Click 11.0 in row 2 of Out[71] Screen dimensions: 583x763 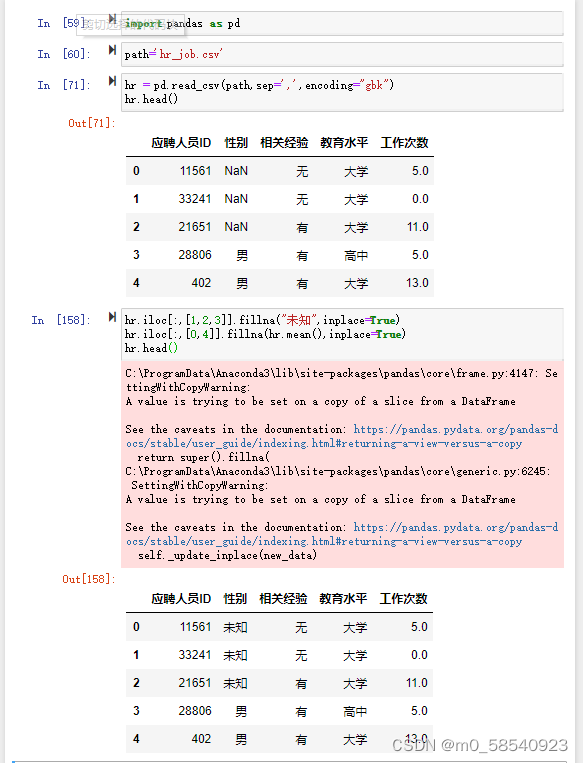pyautogui.click(x=418, y=227)
